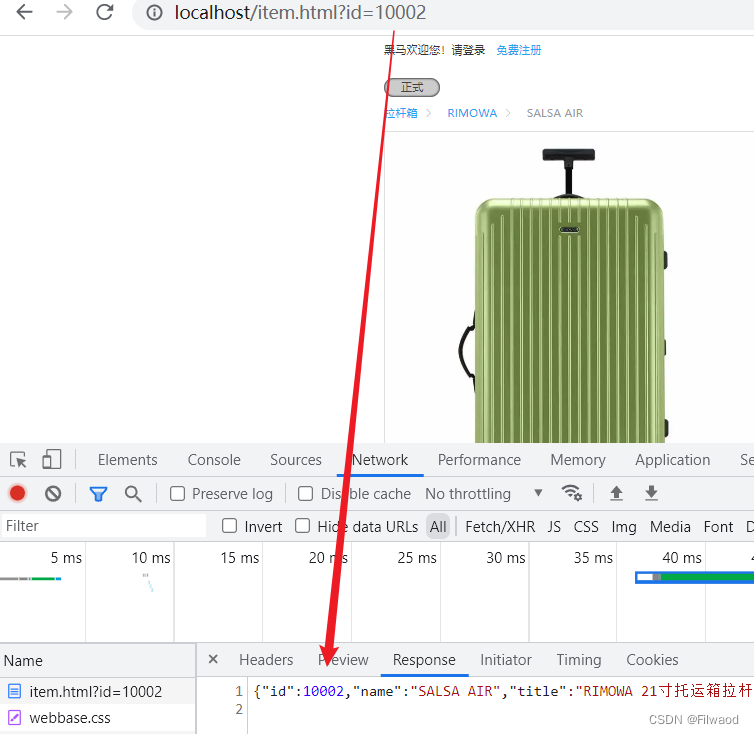Select the All request type filter
Screen dimensions: 754x734
pos(438,526)
